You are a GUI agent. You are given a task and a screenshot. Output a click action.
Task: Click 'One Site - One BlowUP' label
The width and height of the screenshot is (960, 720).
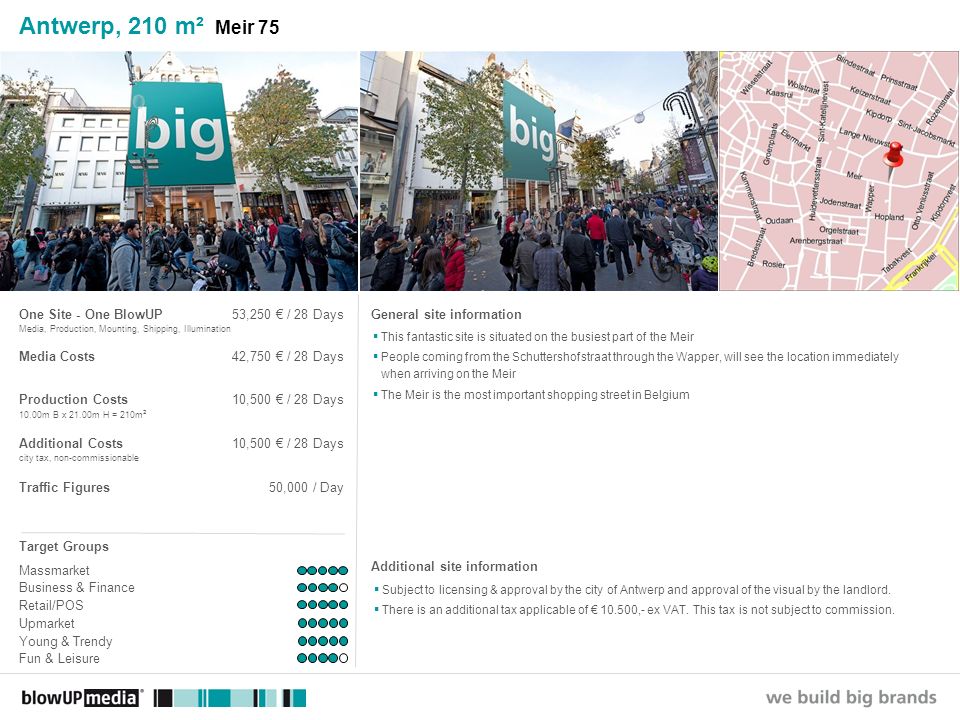click(x=91, y=314)
